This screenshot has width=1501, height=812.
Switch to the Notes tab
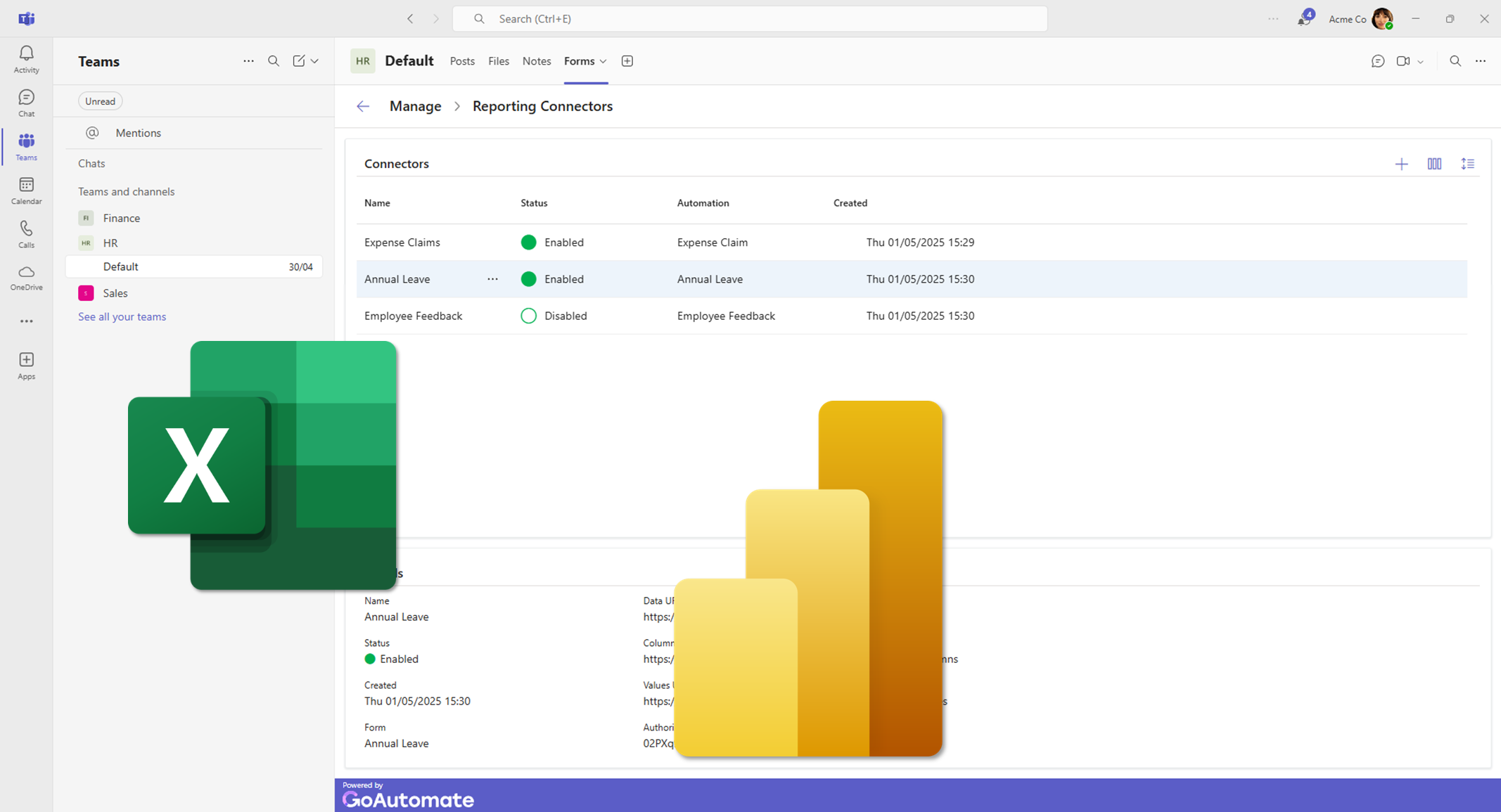(537, 61)
